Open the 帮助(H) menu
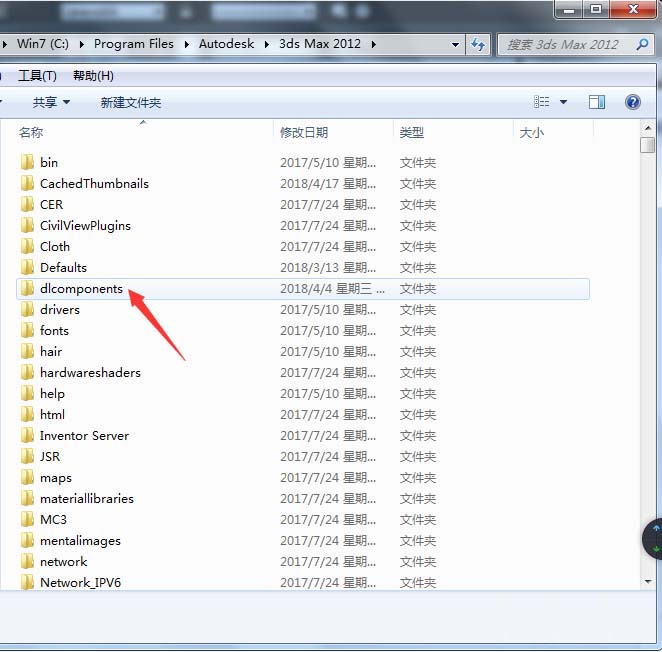Image resolution: width=662 pixels, height=652 pixels. 93,76
